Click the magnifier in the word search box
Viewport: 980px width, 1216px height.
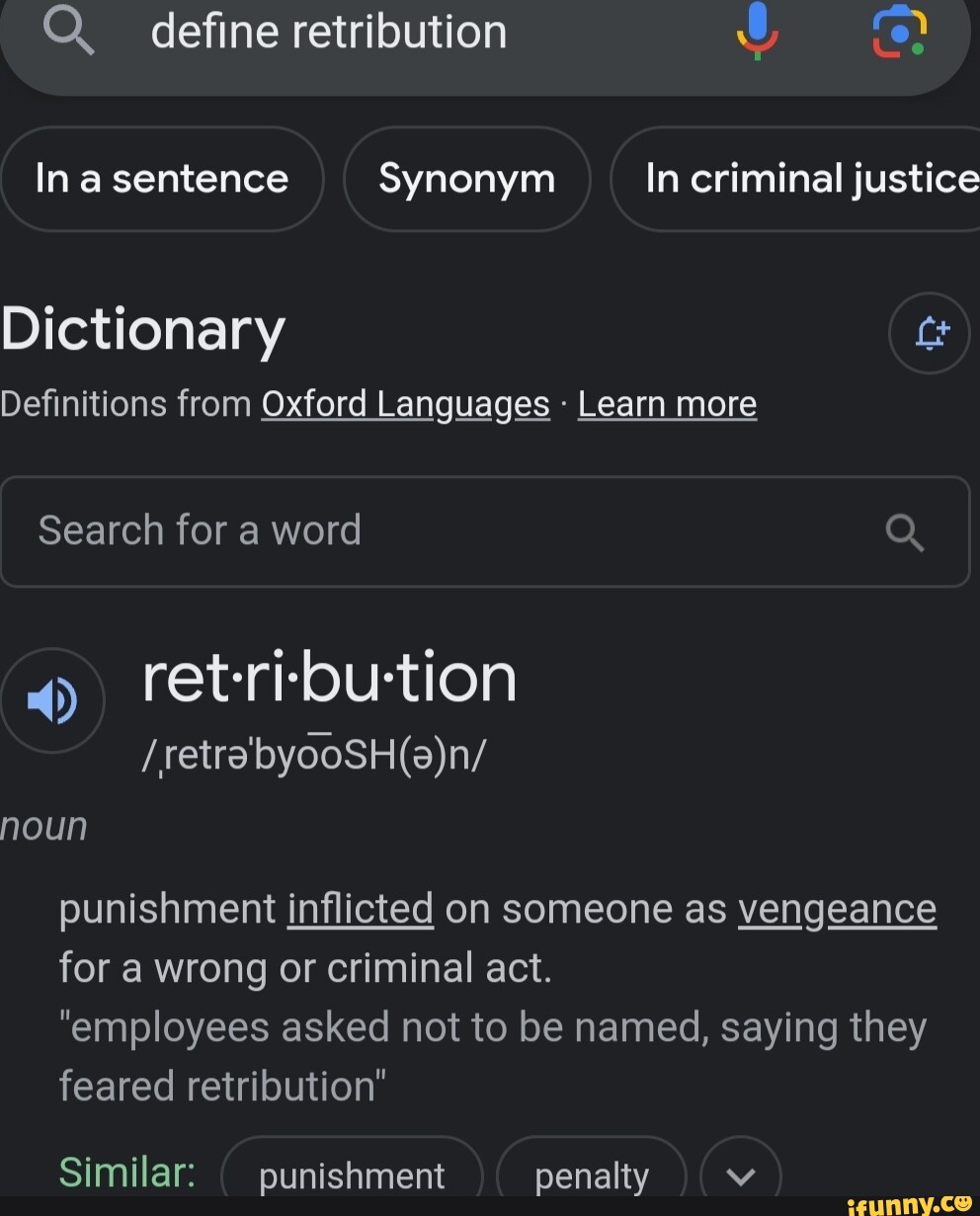pyautogui.click(x=905, y=532)
